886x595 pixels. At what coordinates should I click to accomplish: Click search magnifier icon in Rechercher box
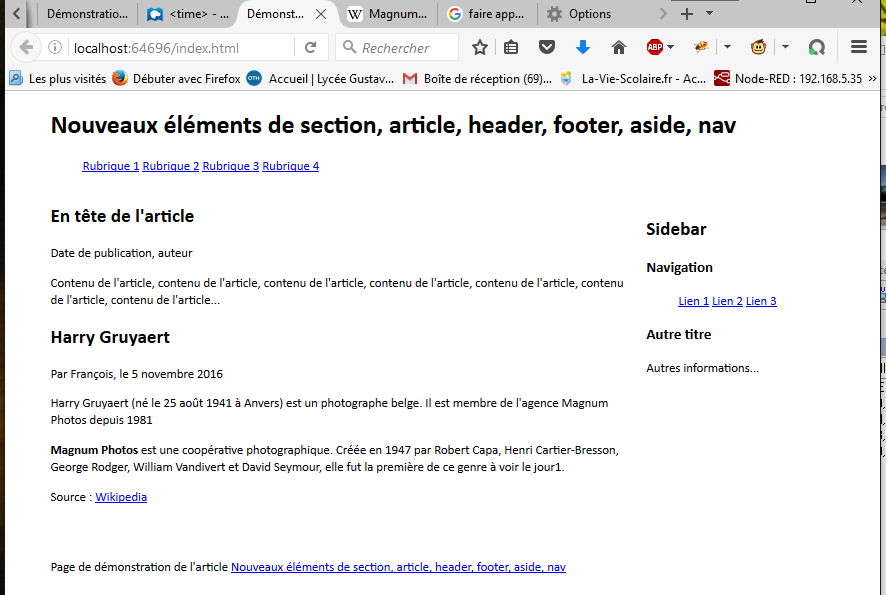349,47
